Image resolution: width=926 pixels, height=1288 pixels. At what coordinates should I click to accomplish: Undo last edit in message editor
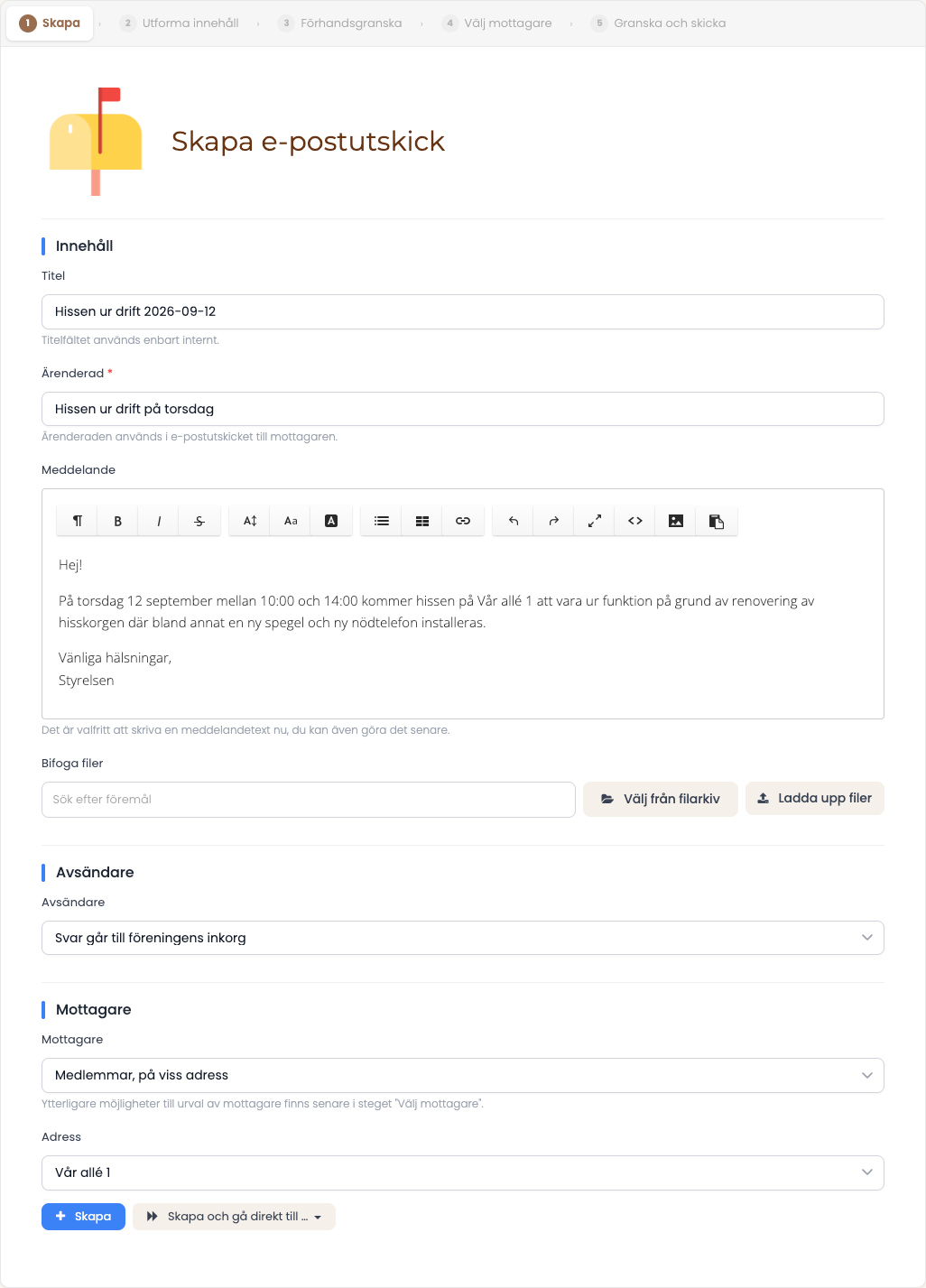click(x=514, y=521)
